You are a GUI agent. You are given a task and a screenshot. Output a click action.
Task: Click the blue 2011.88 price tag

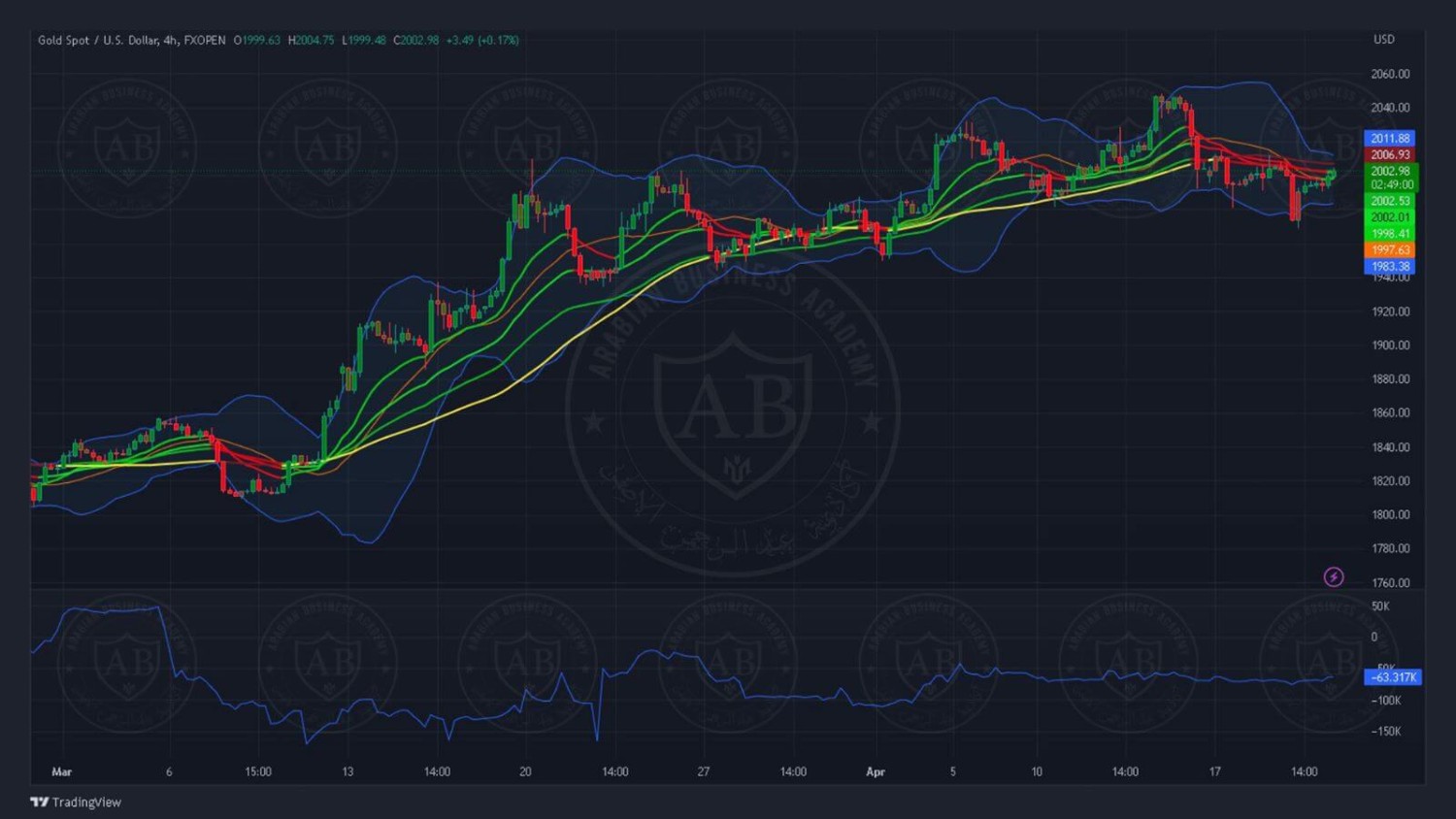pyautogui.click(x=1390, y=139)
